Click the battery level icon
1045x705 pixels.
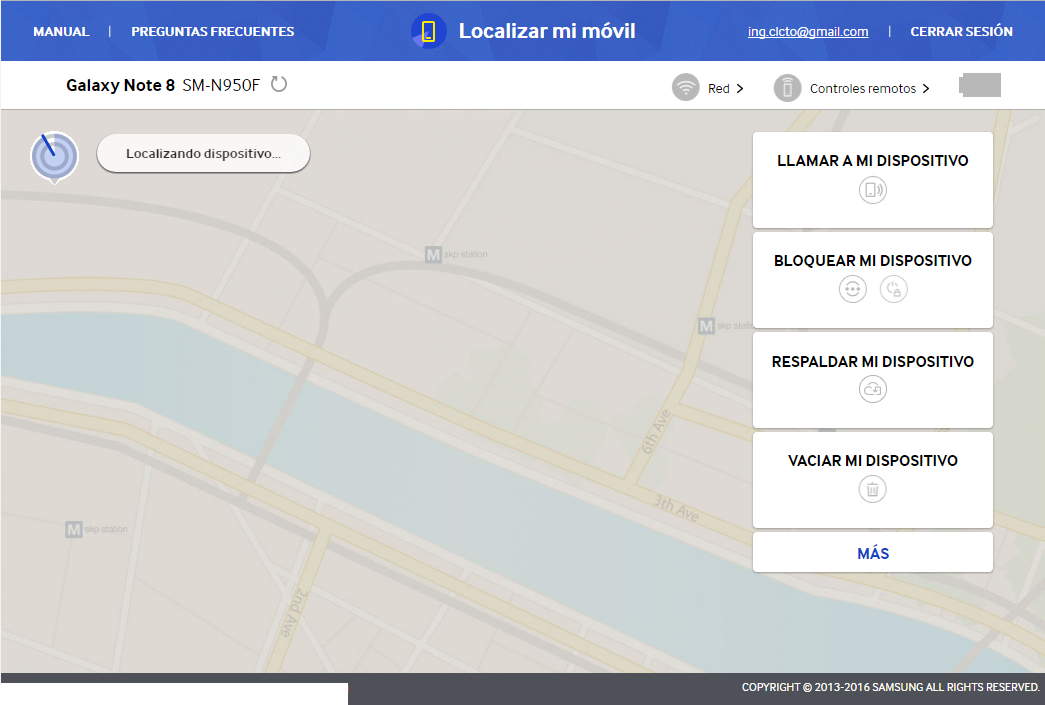[x=980, y=85]
